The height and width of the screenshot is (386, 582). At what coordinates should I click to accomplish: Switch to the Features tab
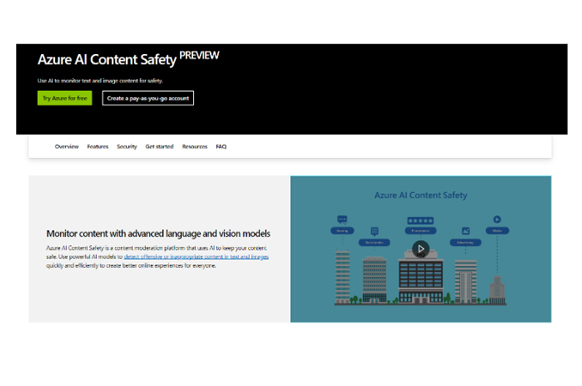pos(98,147)
